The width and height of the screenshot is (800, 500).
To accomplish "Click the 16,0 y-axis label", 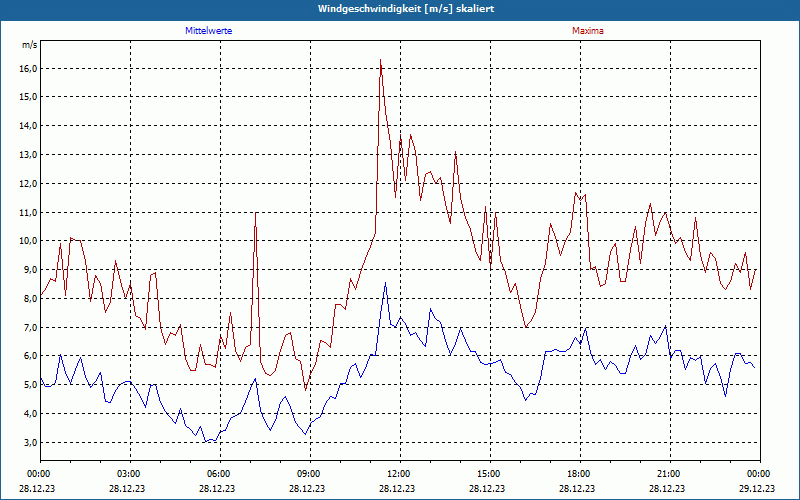I will [x=29, y=68].
